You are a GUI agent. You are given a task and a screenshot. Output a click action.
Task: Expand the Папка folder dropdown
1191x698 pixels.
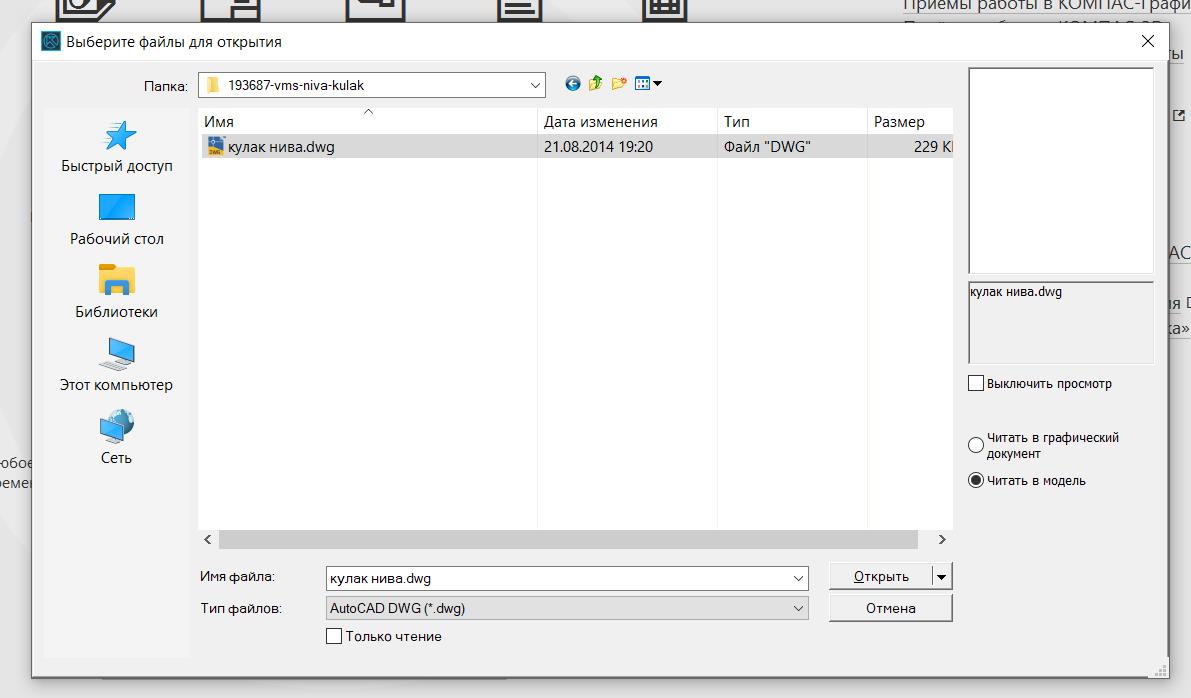(x=535, y=85)
